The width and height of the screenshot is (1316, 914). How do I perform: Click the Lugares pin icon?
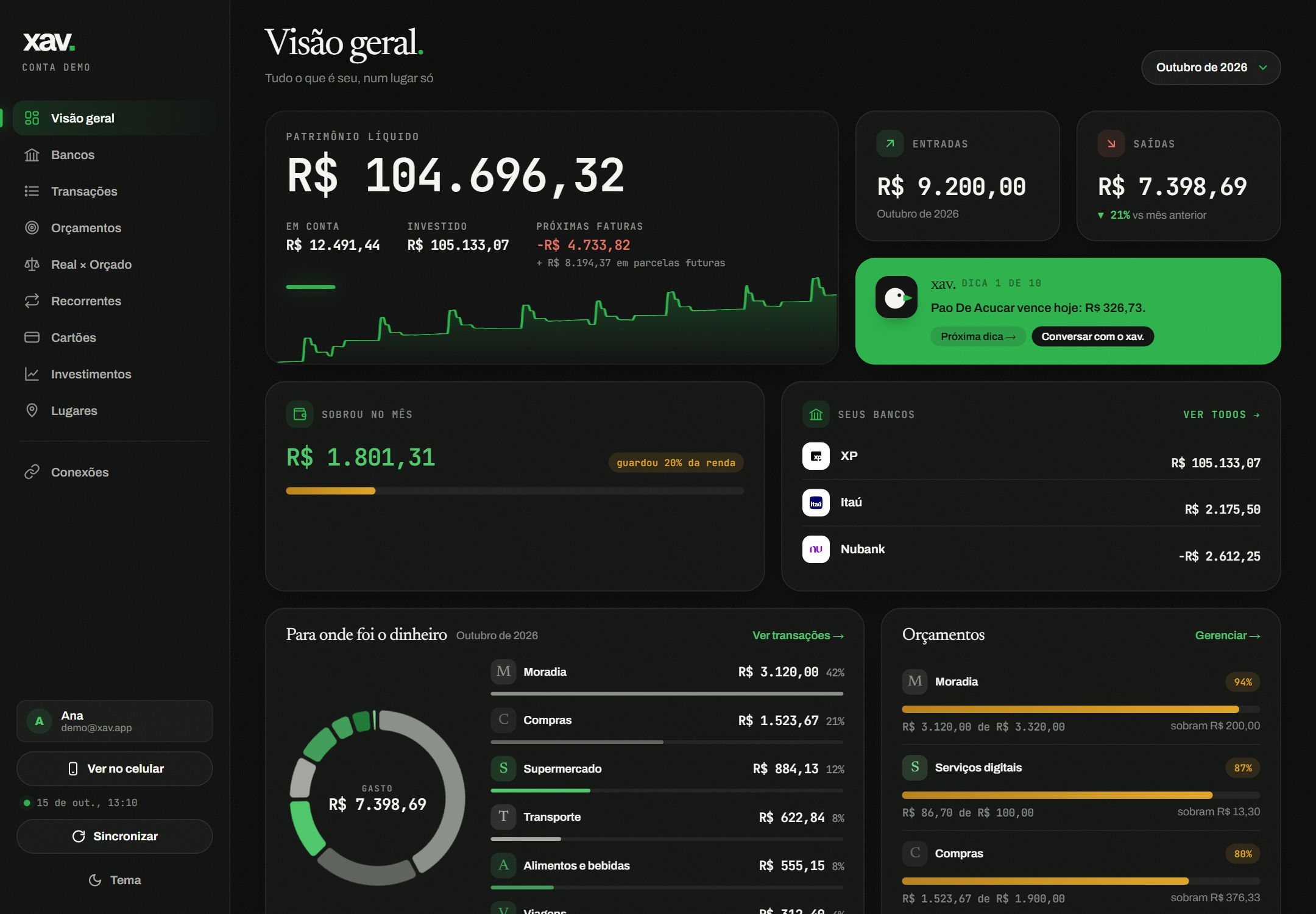32,411
